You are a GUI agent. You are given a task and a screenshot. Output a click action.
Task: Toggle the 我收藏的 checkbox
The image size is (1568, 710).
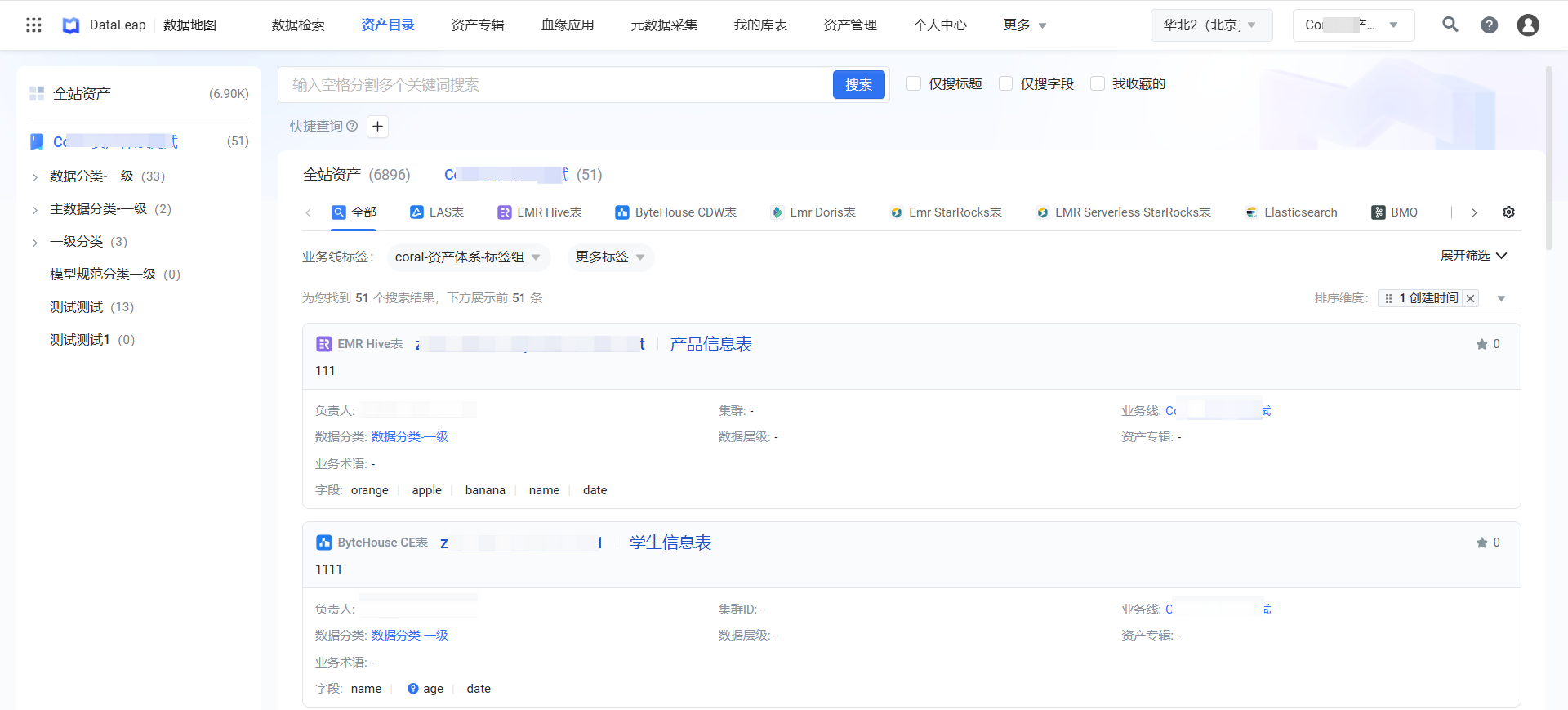(x=1098, y=83)
